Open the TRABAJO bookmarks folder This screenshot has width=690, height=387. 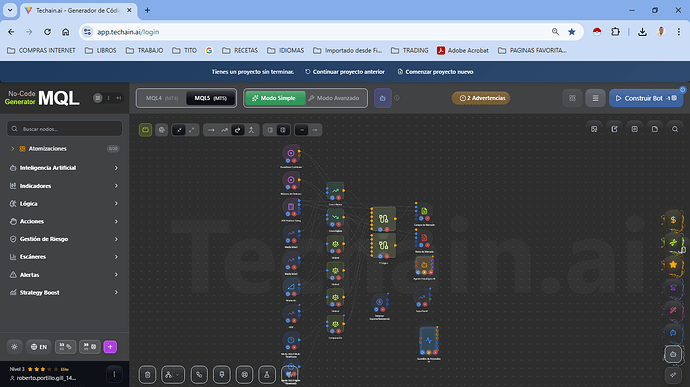(144, 51)
